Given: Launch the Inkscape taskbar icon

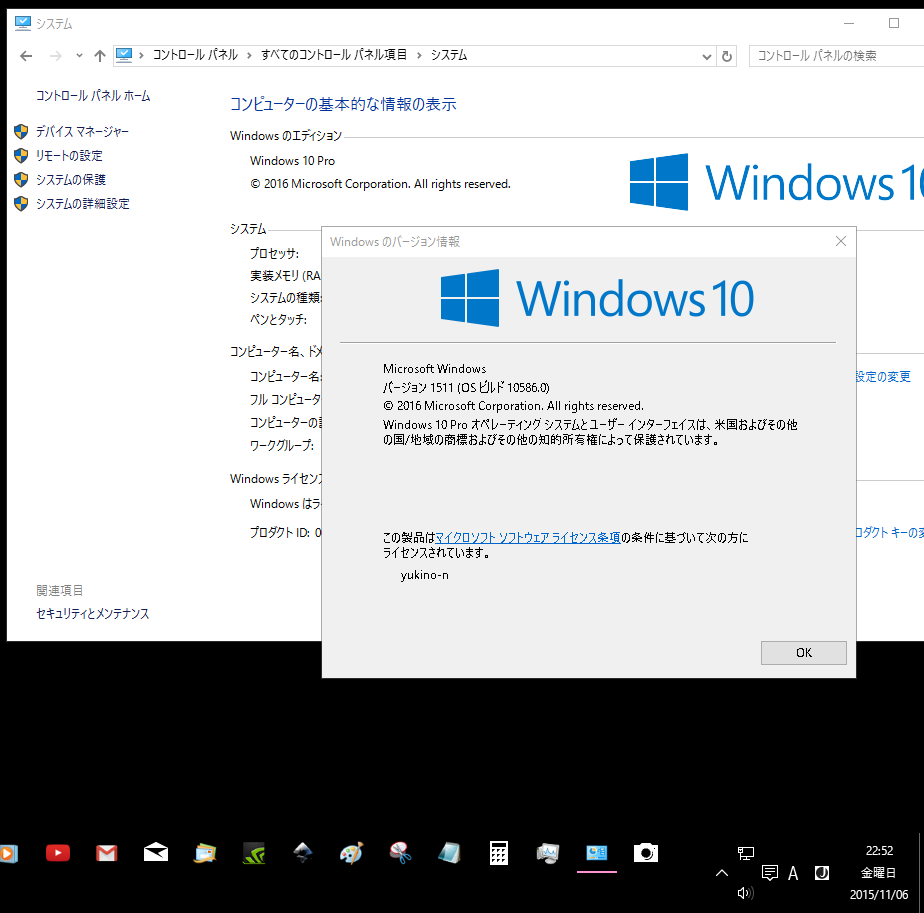Looking at the screenshot, I should tap(303, 852).
